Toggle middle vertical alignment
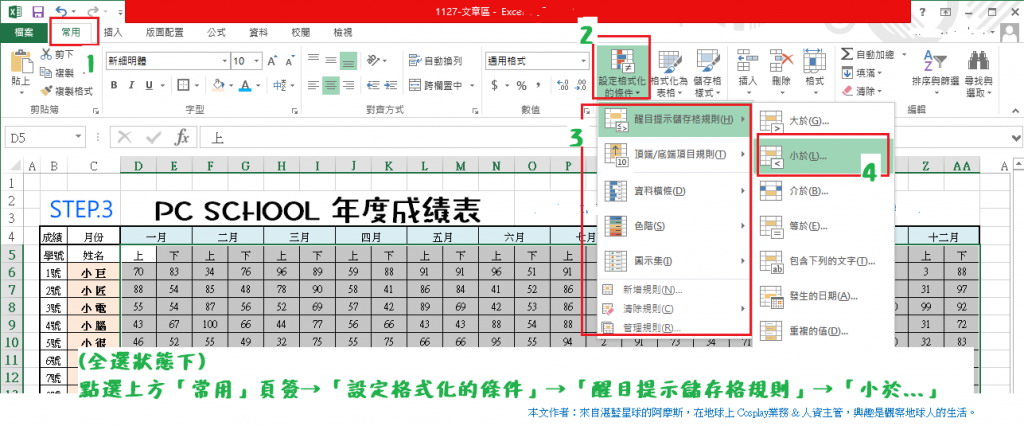This screenshot has width=1024, height=426. pos(331,61)
